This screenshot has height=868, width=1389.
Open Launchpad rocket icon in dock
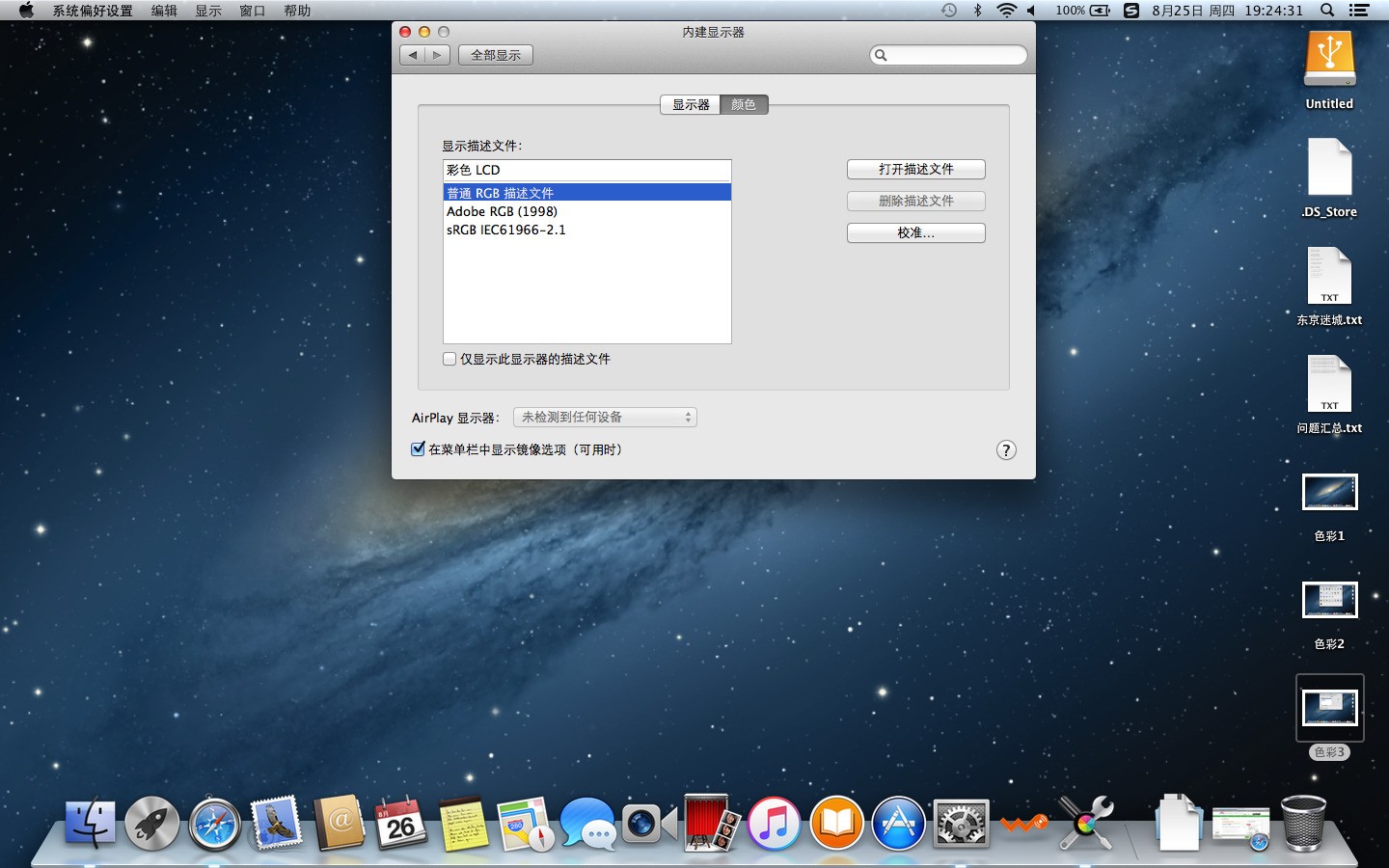point(152,824)
